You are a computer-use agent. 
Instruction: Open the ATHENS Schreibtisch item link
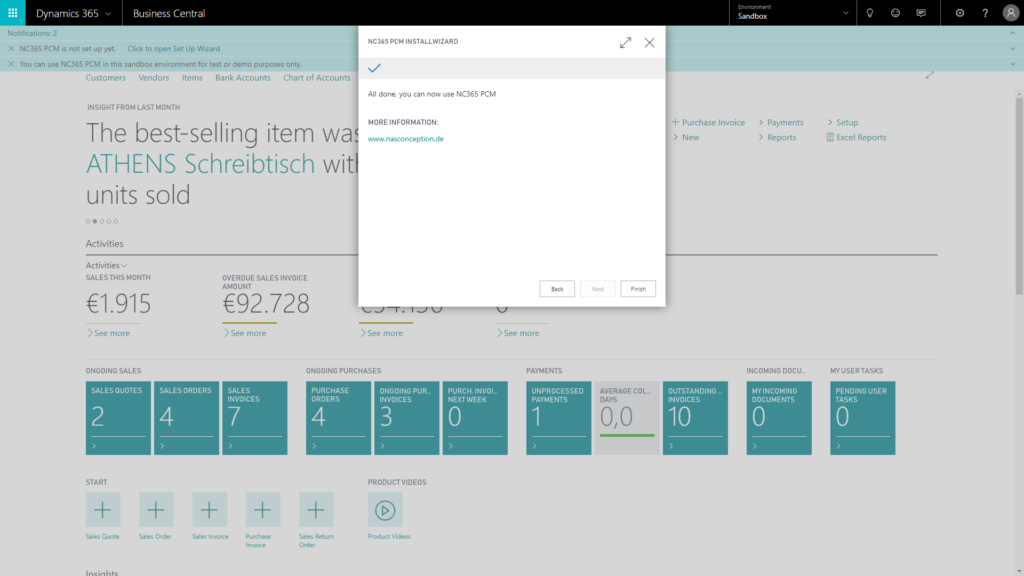[200, 164]
